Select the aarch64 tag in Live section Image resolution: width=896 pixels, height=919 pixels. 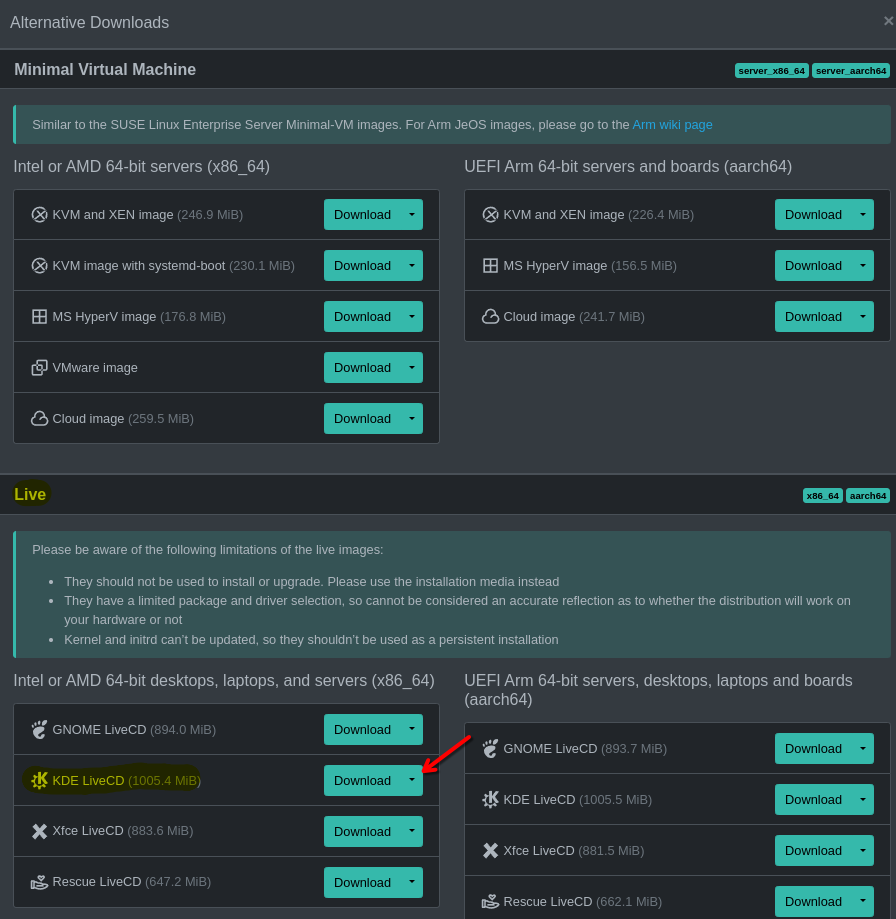click(867, 495)
